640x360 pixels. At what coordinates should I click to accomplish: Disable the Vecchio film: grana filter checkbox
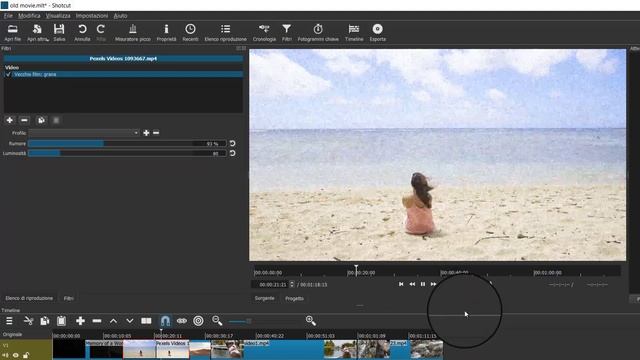(x=8, y=74)
